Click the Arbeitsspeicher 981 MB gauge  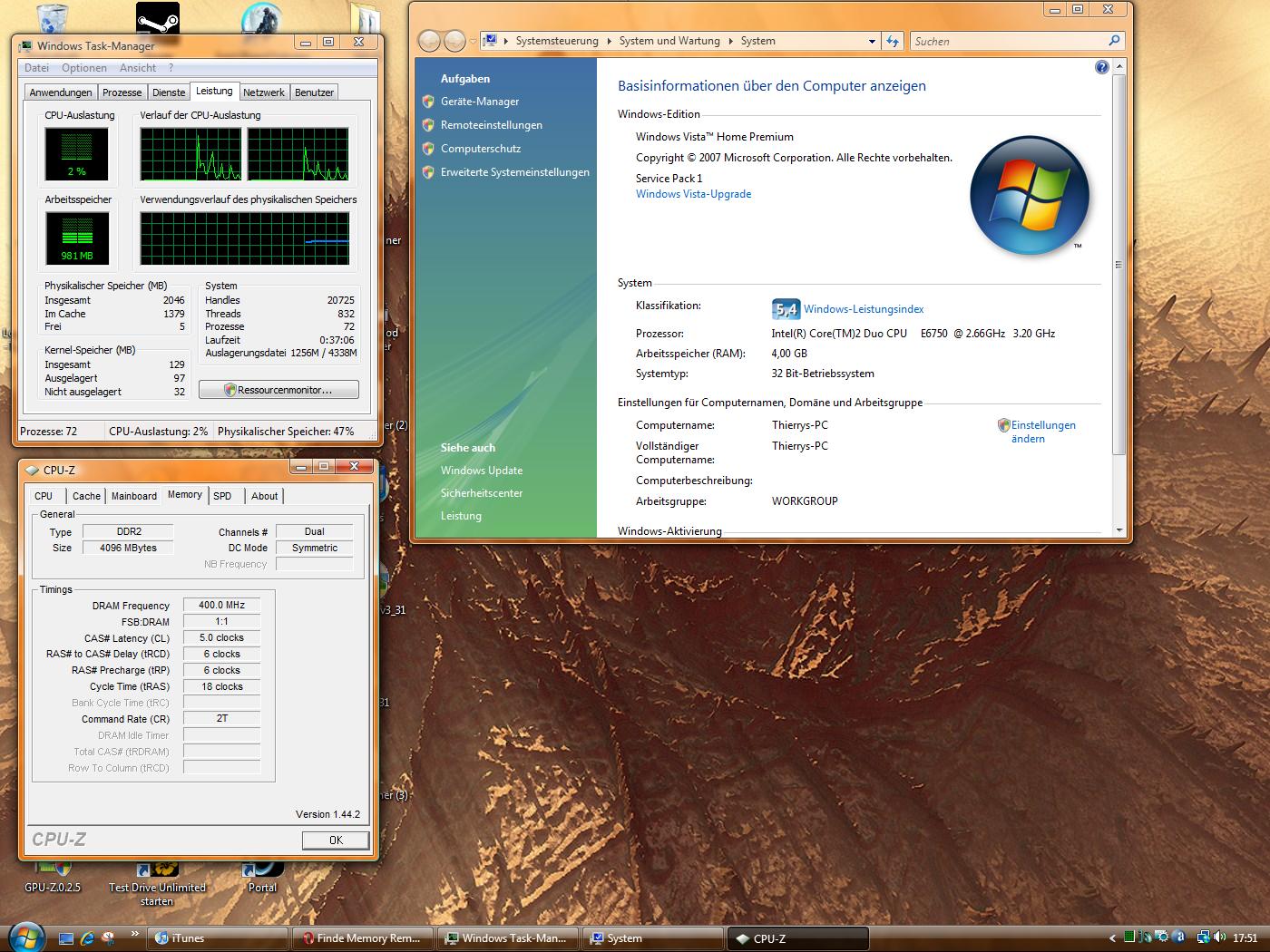77,238
